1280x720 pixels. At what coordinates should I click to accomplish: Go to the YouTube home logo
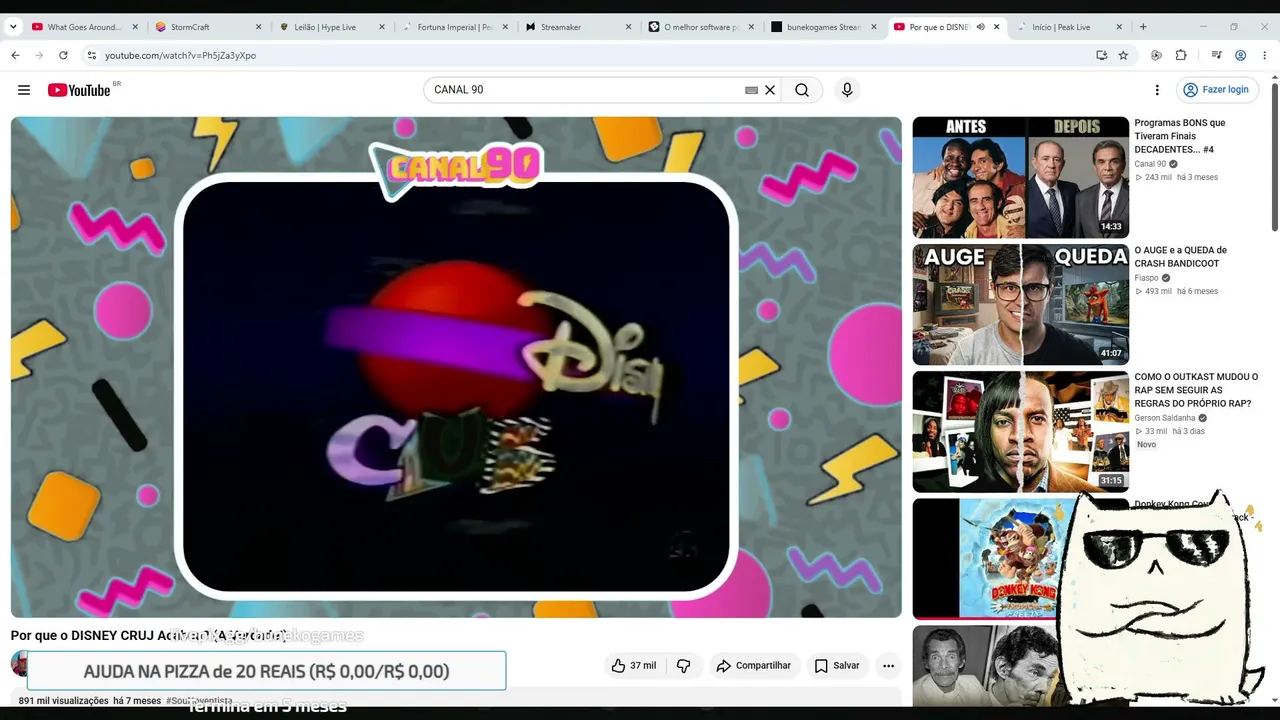point(79,90)
